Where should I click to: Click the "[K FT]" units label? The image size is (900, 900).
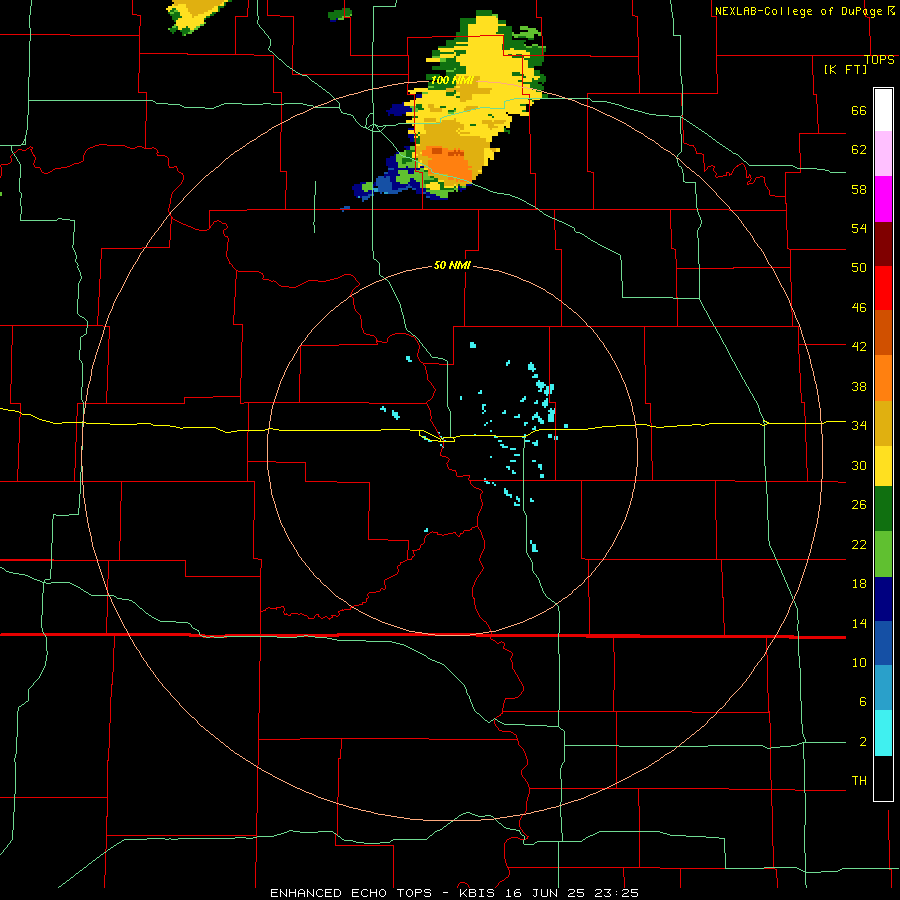845,69
